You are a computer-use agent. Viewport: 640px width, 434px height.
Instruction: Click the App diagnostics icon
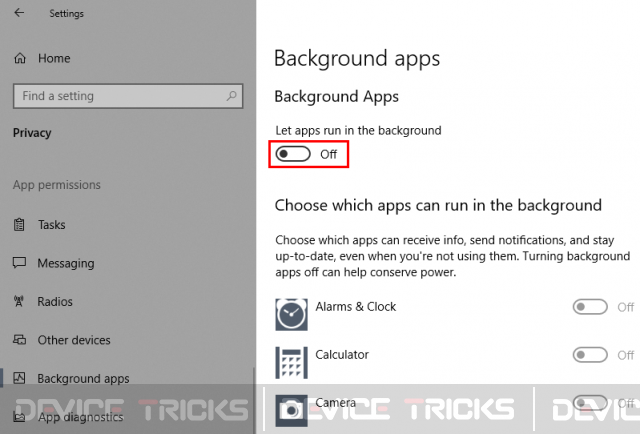pyautogui.click(x=19, y=417)
